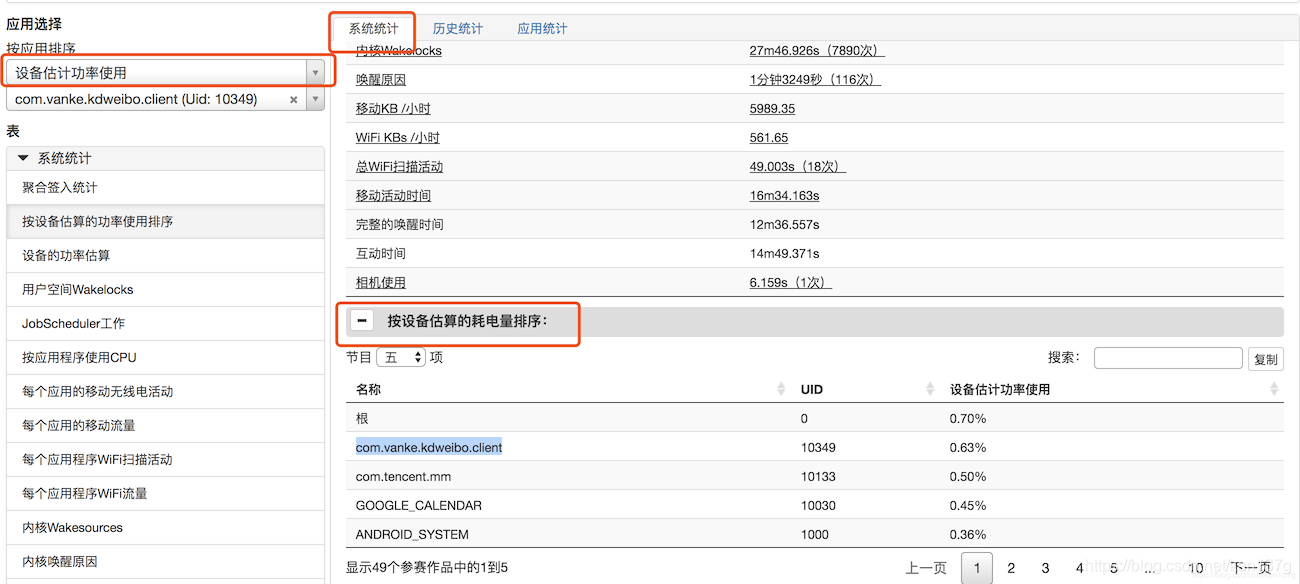The image size is (1300, 584).
Task: Select 每个应用程序WiFi扫描活动 in the list
Action: coord(165,460)
